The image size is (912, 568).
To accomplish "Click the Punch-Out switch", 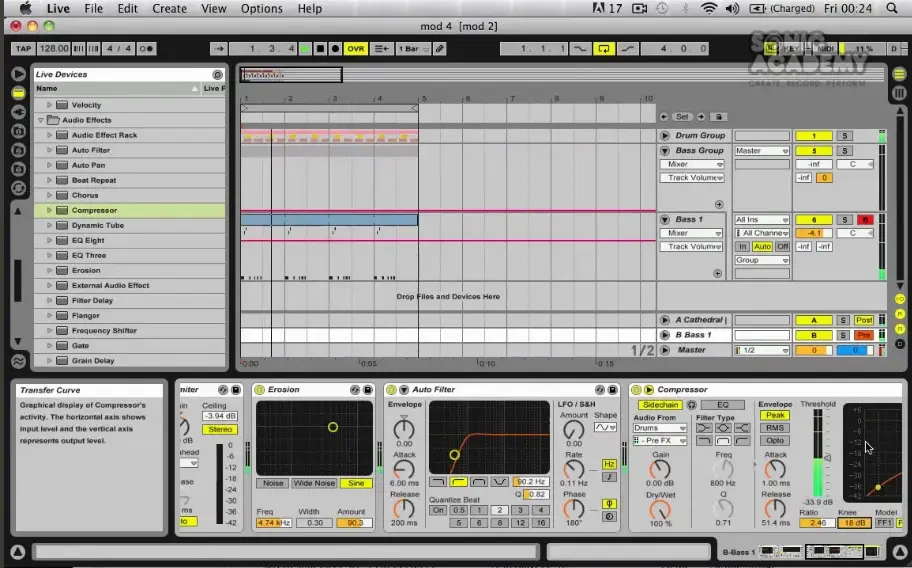I will pyautogui.click(x=628, y=49).
